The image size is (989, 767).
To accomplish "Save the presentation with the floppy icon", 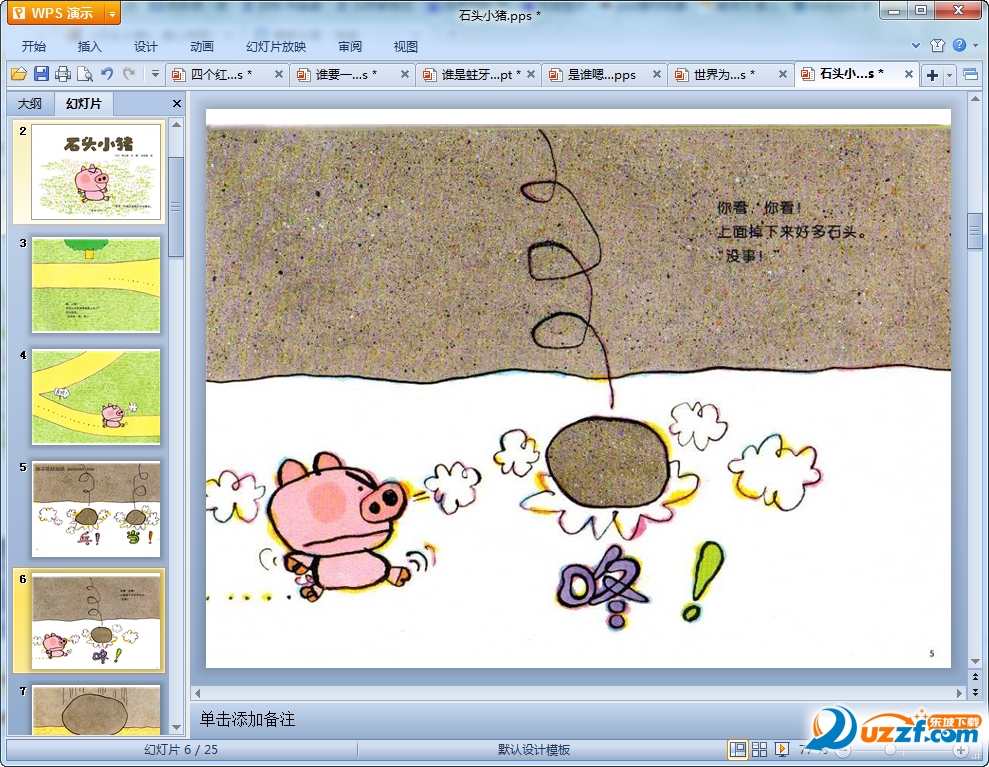I will coord(41,74).
